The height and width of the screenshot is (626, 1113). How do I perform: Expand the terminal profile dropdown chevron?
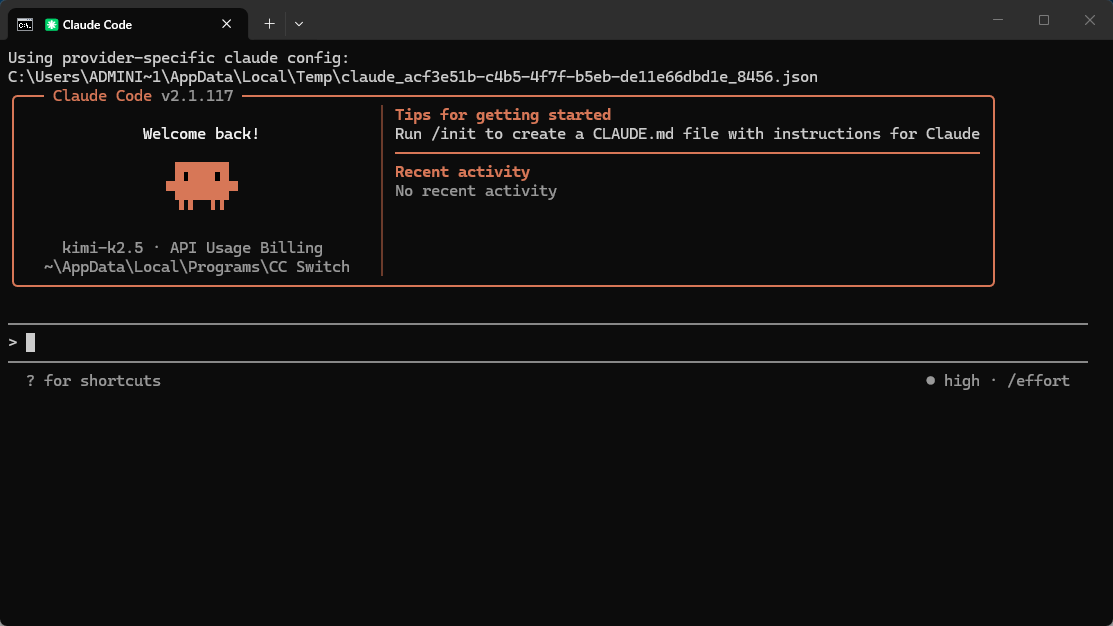pyautogui.click(x=299, y=24)
